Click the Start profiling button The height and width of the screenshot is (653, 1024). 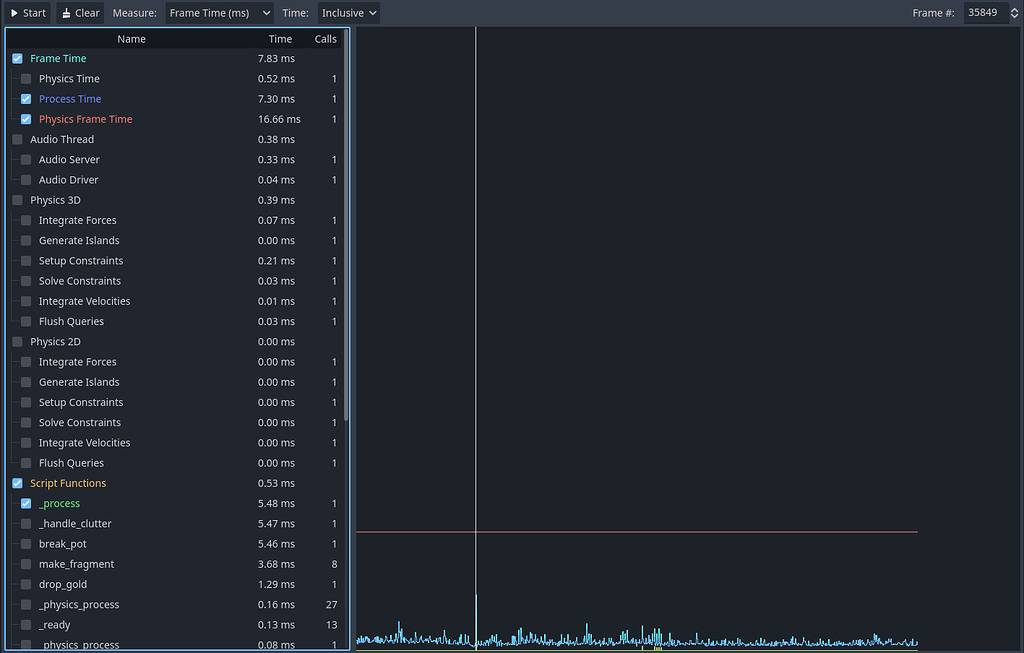tap(28, 13)
